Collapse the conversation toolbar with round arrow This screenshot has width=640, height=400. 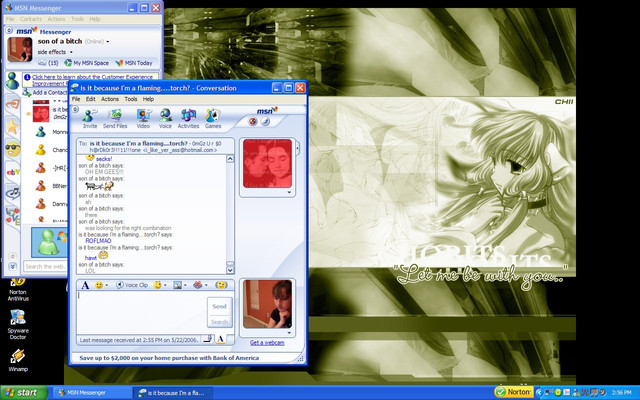tap(75, 110)
